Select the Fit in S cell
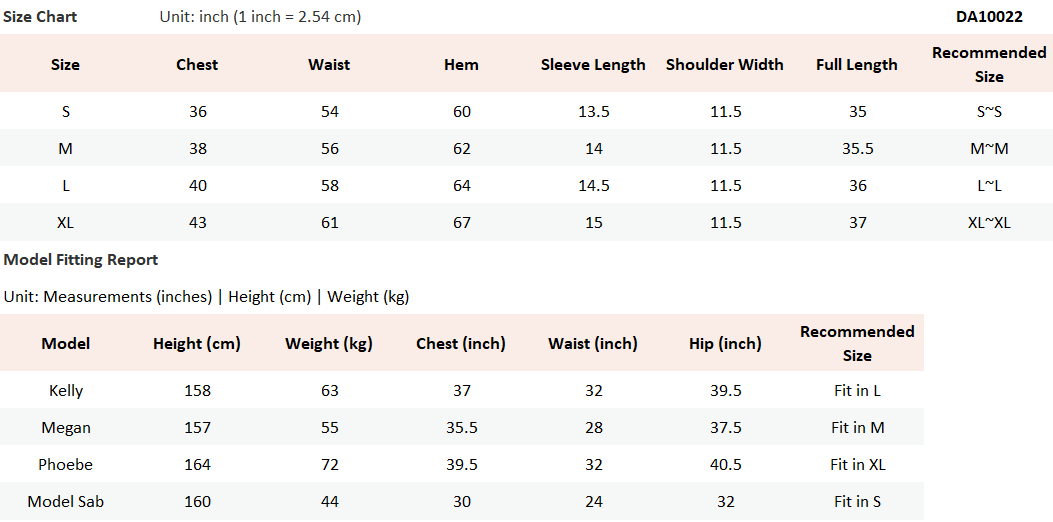 coord(857,502)
